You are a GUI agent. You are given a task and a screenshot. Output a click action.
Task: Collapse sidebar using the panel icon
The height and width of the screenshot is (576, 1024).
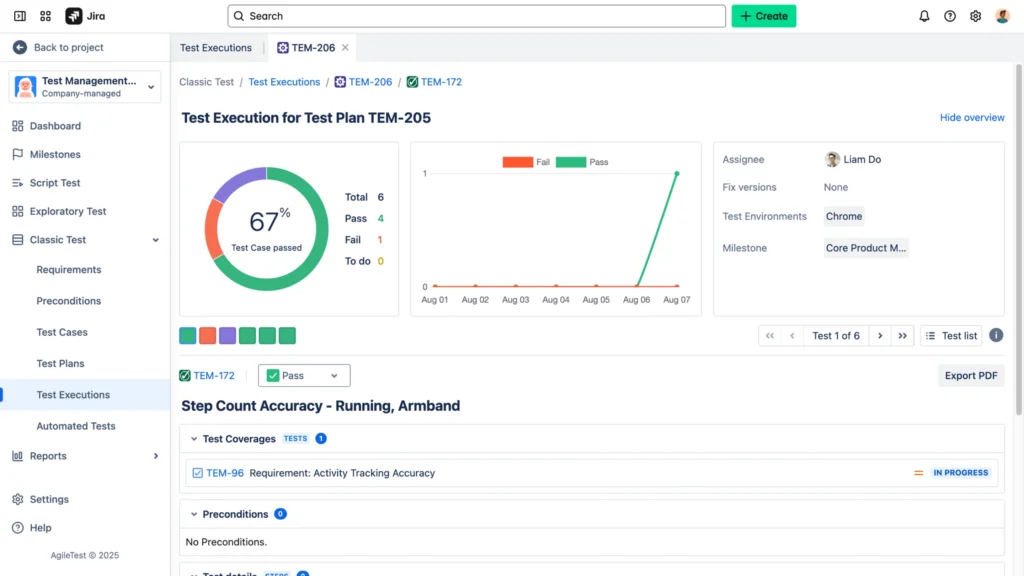click(20, 16)
